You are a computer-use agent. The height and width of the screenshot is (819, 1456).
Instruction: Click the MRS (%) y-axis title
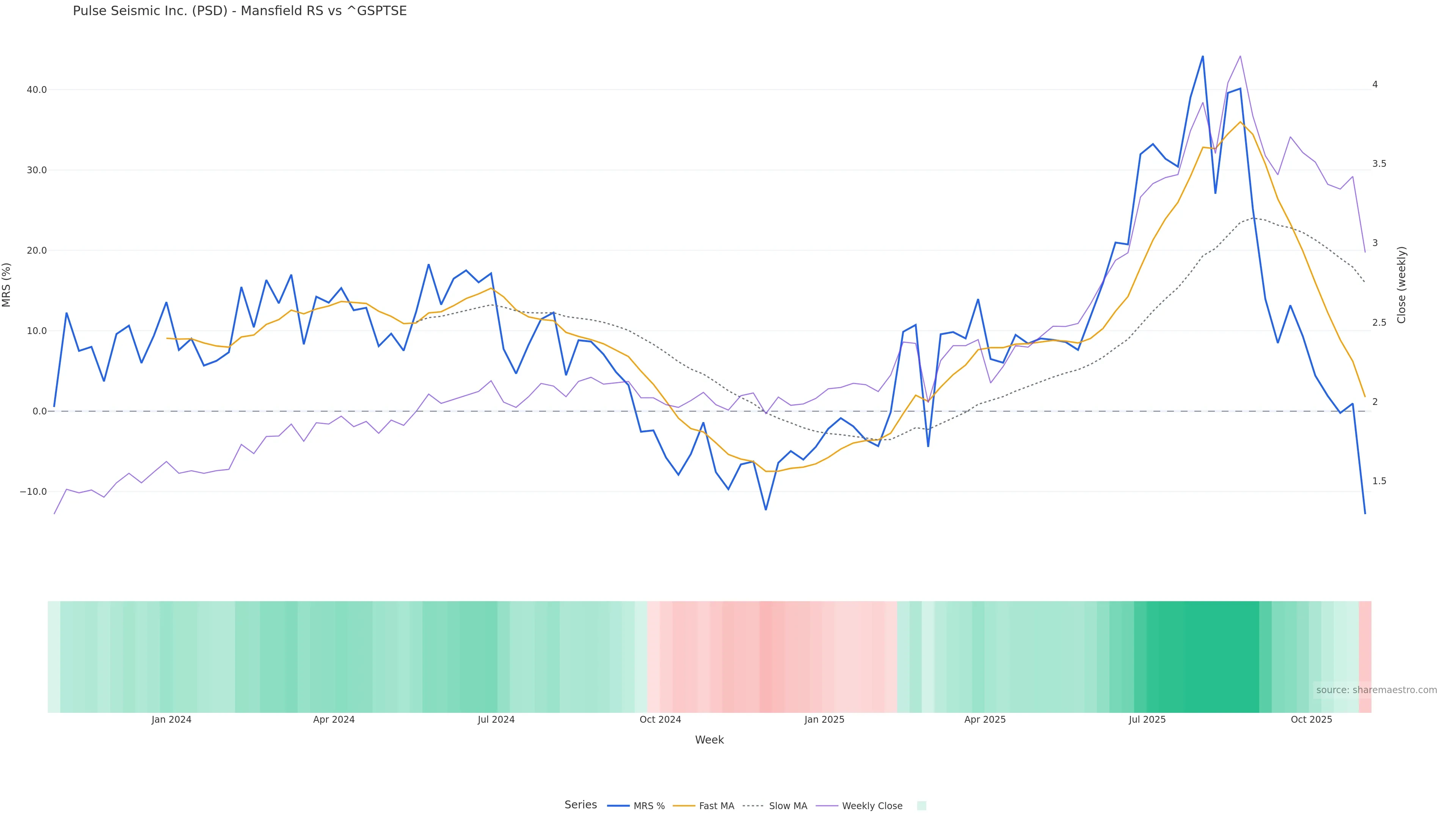(7, 285)
